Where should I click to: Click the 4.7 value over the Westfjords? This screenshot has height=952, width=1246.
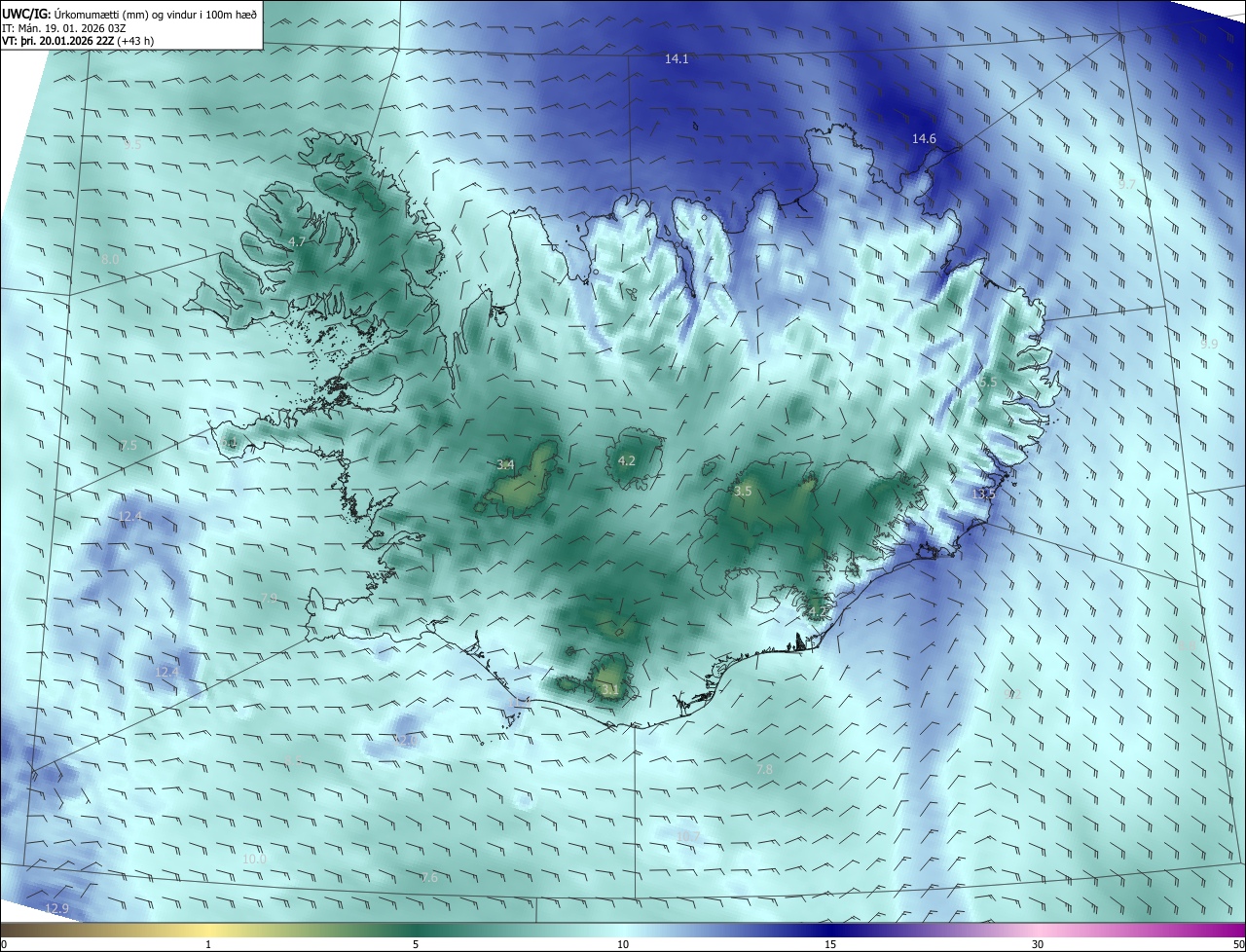click(x=297, y=241)
